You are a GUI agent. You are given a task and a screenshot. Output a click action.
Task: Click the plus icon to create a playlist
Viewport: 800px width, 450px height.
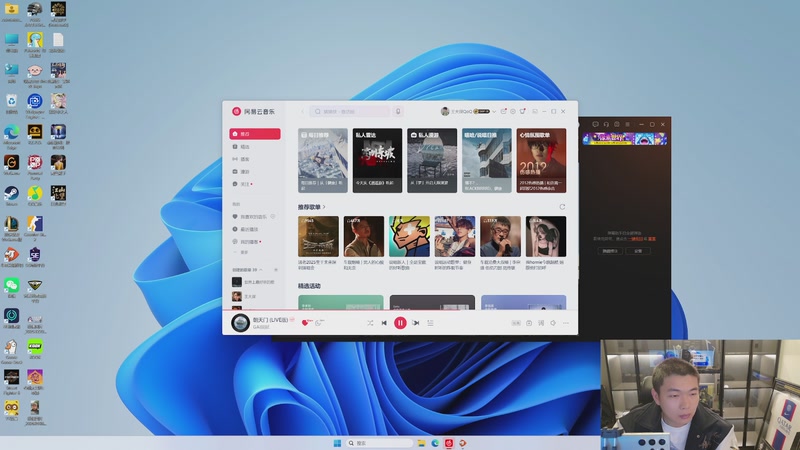tap(276, 269)
